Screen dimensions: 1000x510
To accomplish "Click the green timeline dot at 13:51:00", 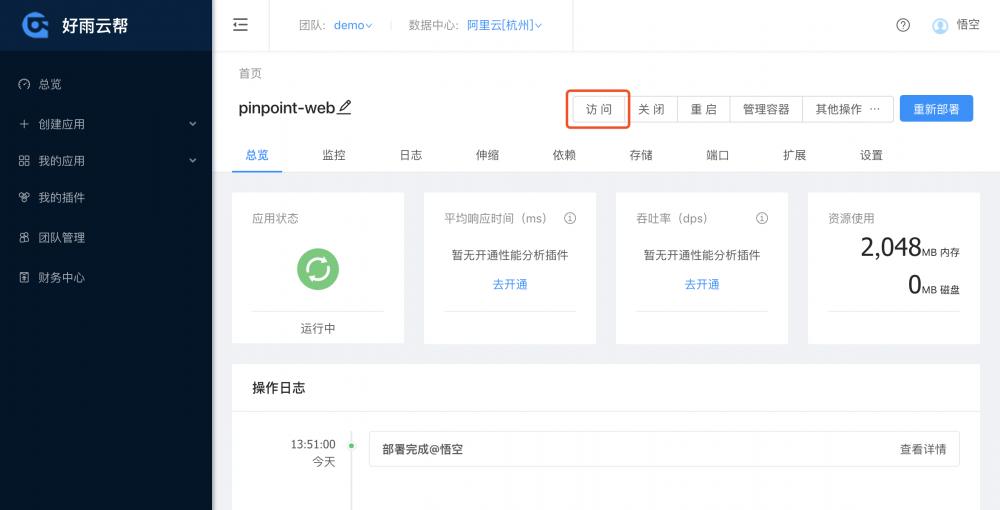I will click(x=351, y=446).
